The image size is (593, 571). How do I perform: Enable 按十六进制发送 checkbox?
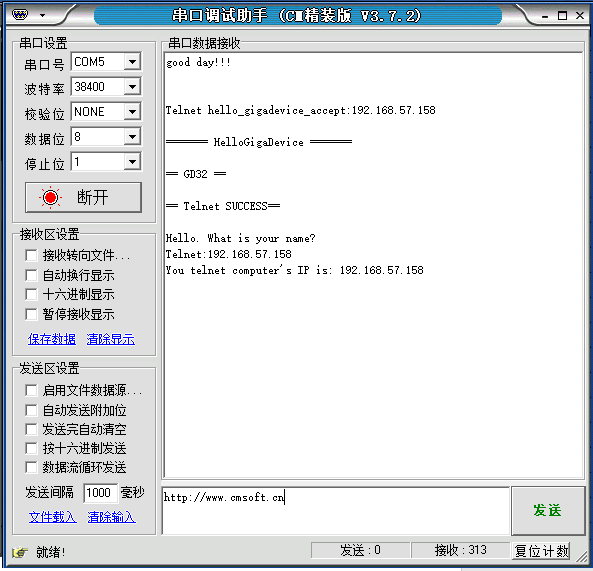click(31, 448)
